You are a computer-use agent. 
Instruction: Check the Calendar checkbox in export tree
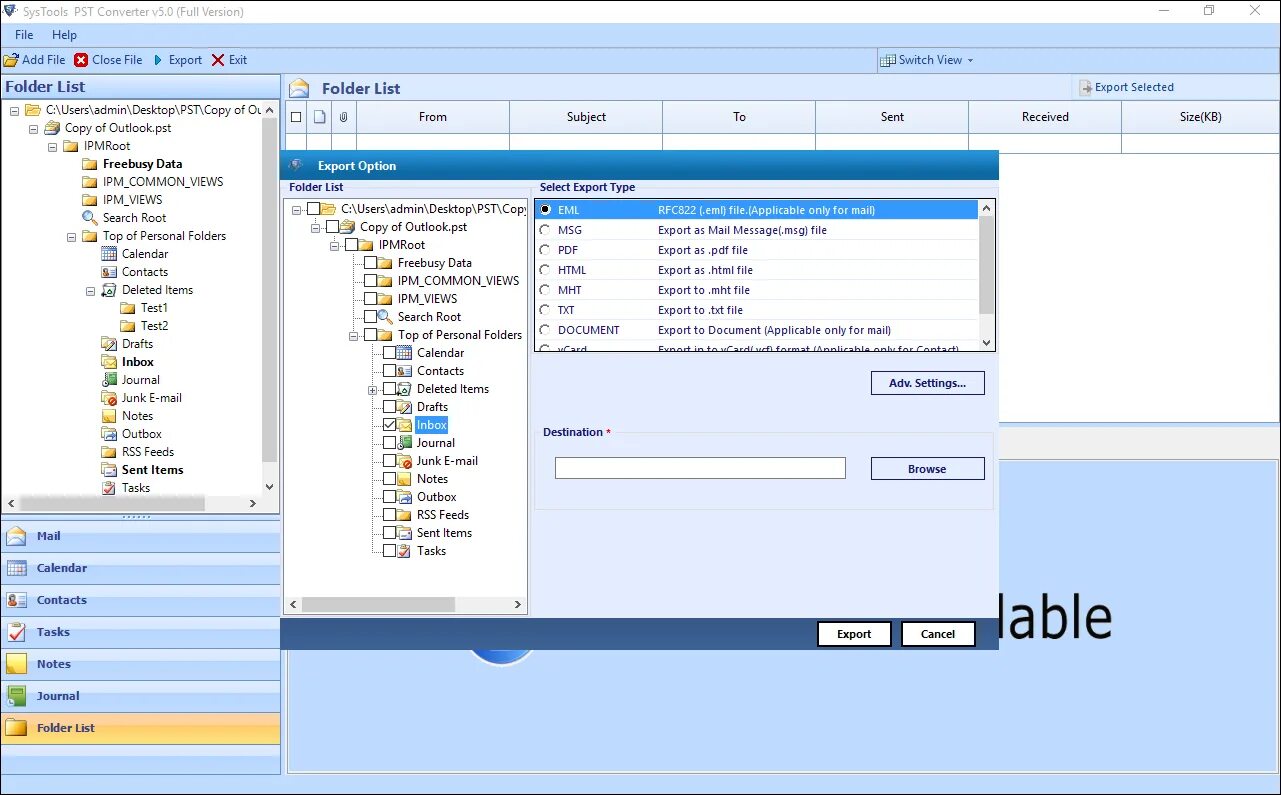tap(390, 353)
